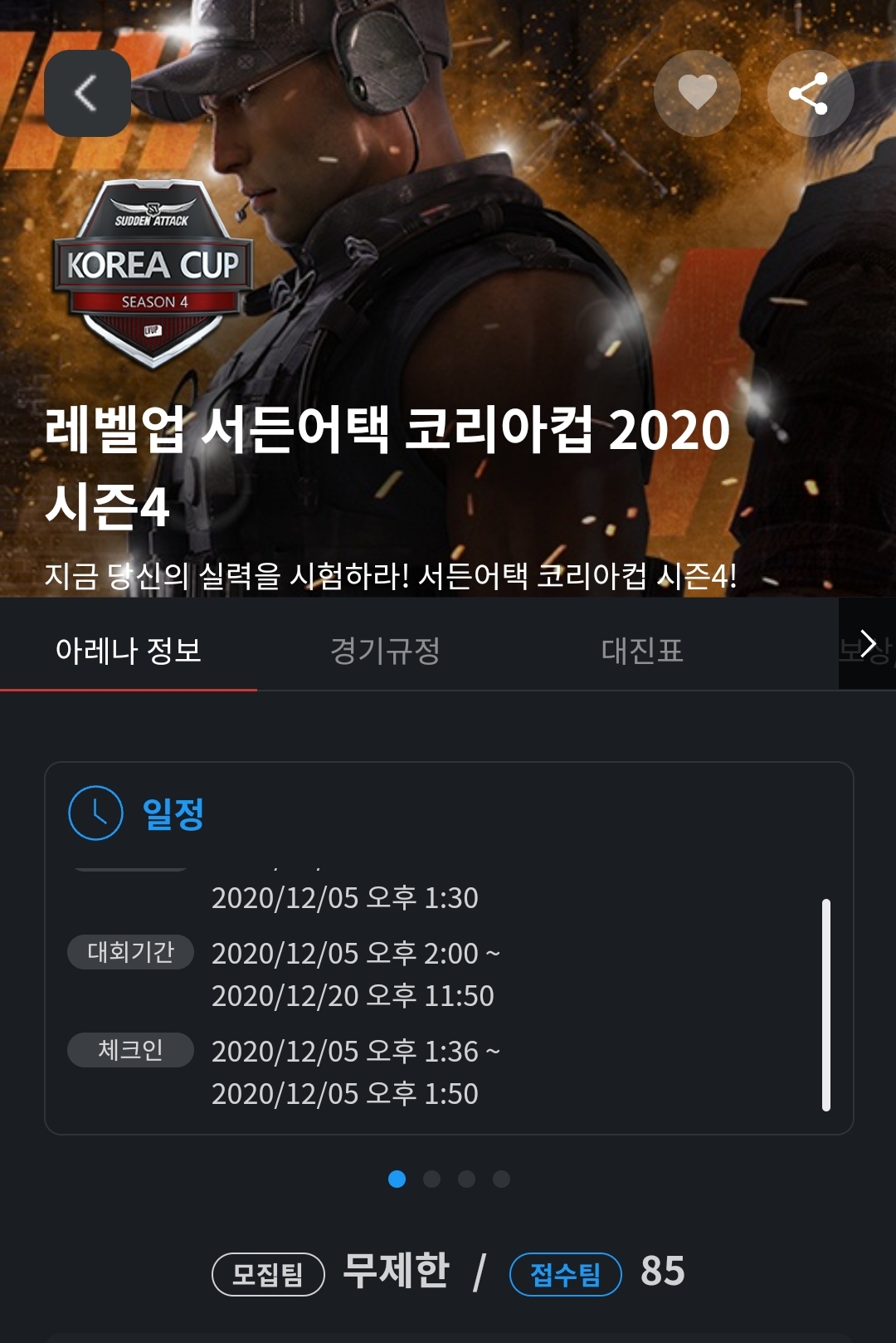This screenshot has height=1343, width=896.
Task: Jump to fourth carousel page dot
Action: click(x=502, y=1179)
